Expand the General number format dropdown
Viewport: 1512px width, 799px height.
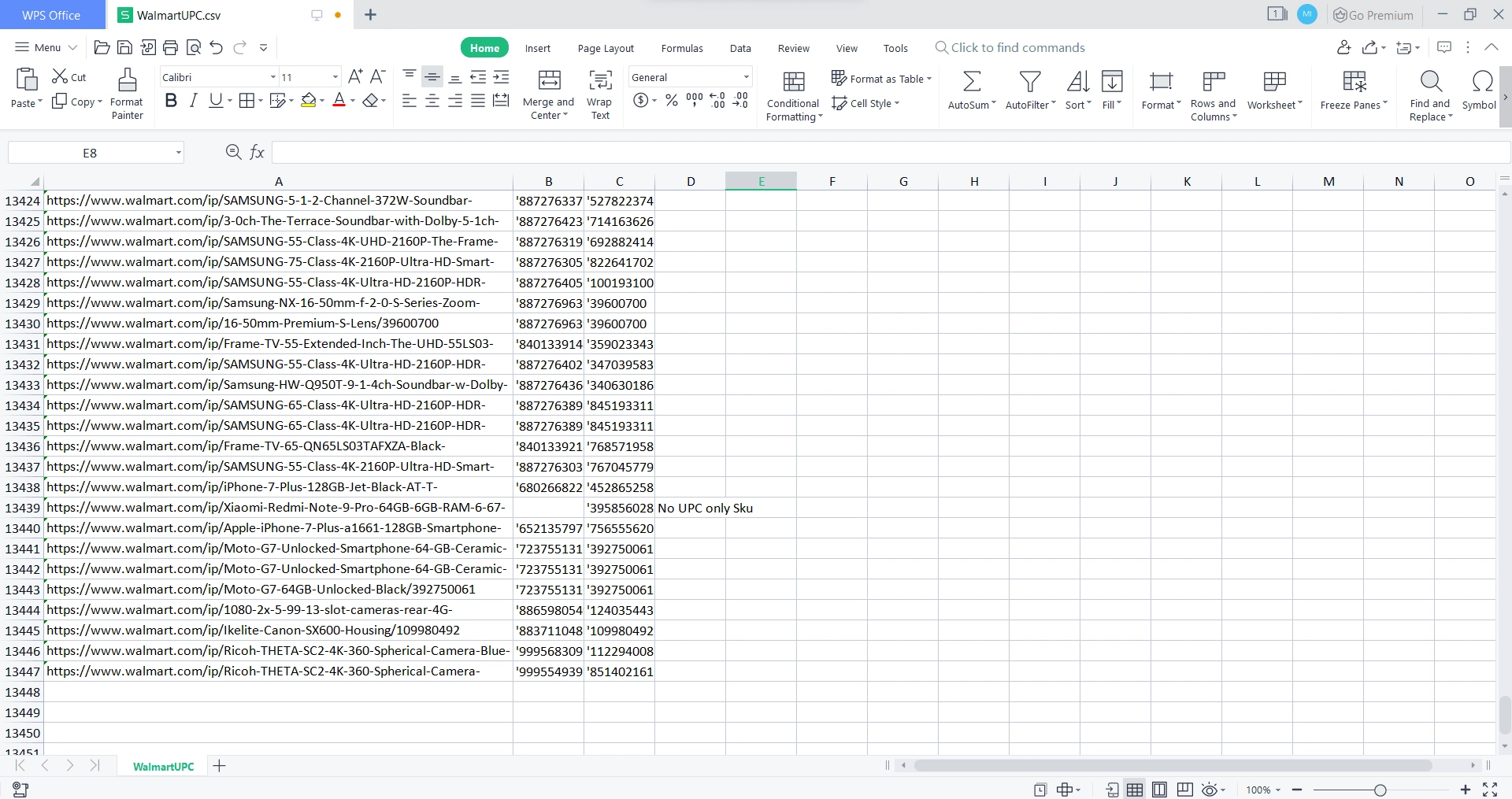point(746,77)
